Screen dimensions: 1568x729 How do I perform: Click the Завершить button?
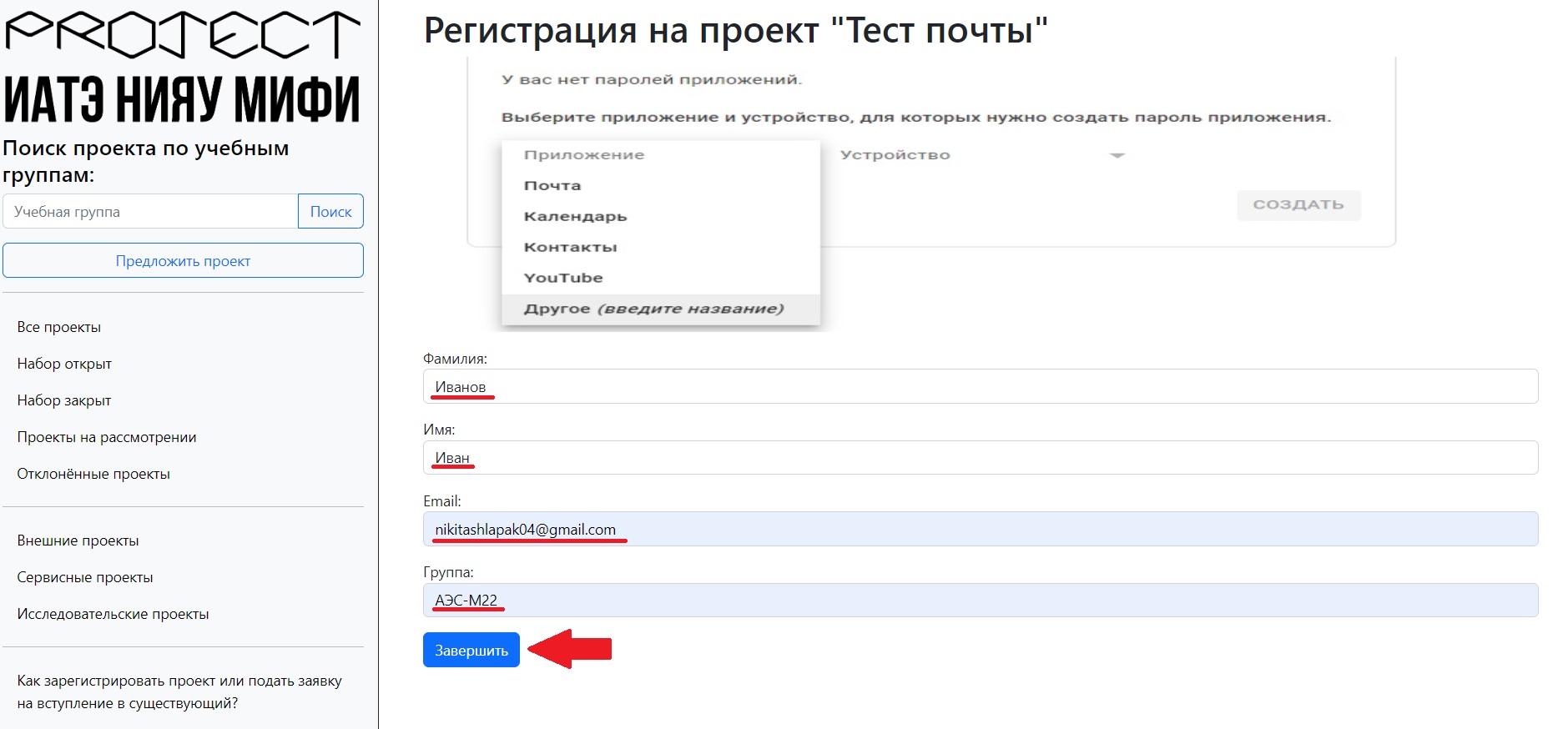pyautogui.click(x=471, y=650)
